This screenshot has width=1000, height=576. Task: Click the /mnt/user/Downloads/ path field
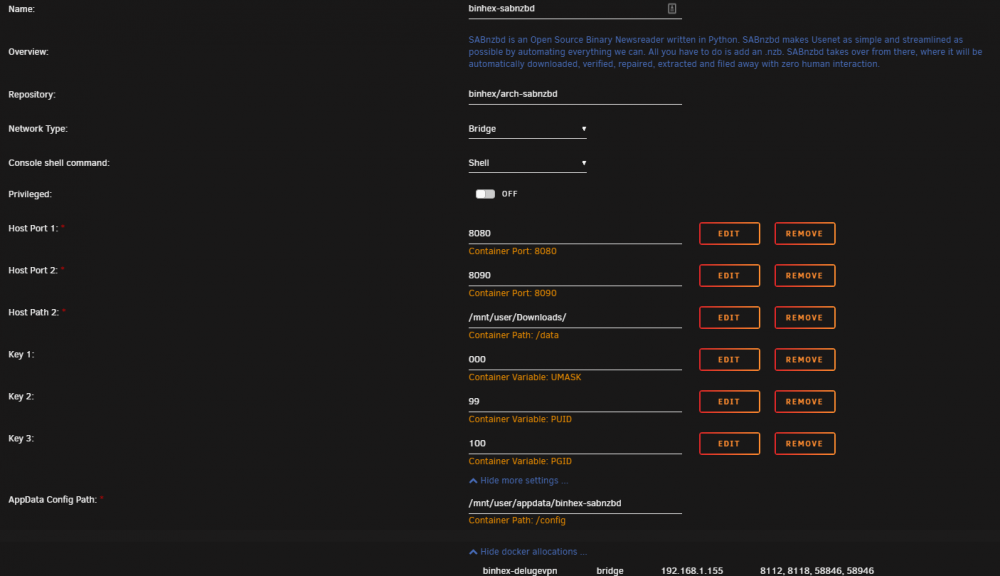[575, 318]
